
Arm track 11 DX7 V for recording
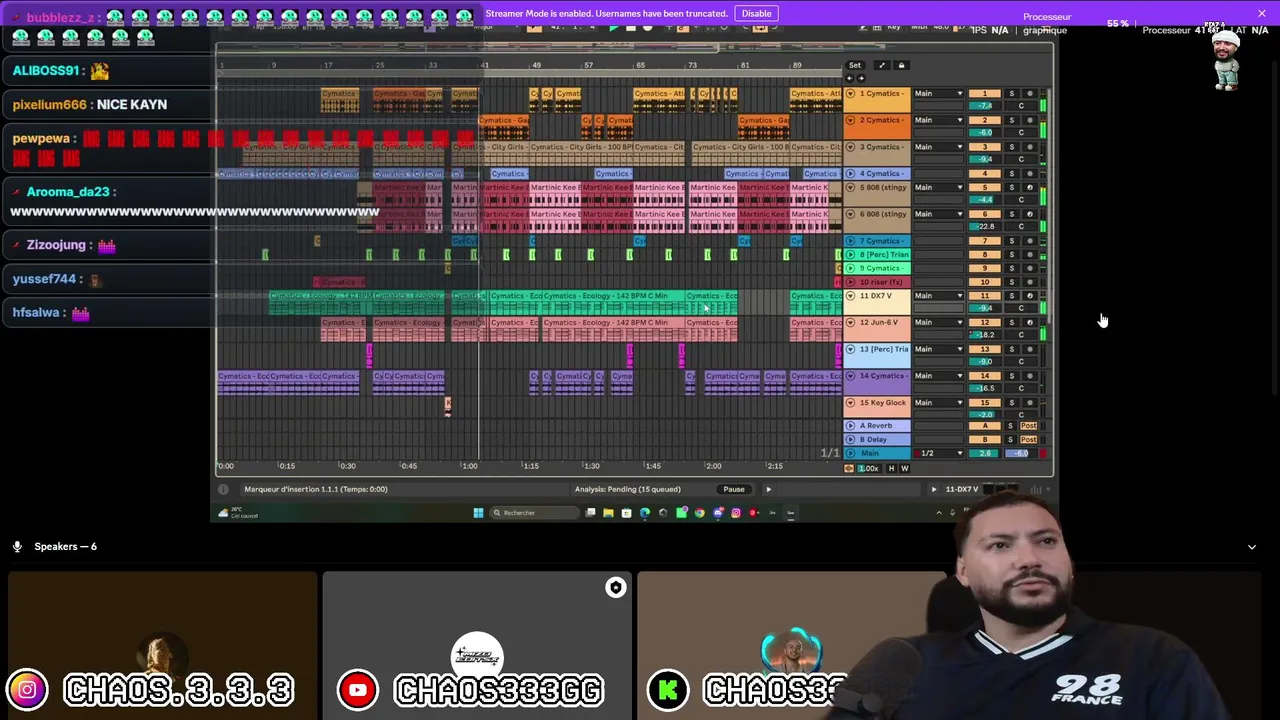(1030, 296)
